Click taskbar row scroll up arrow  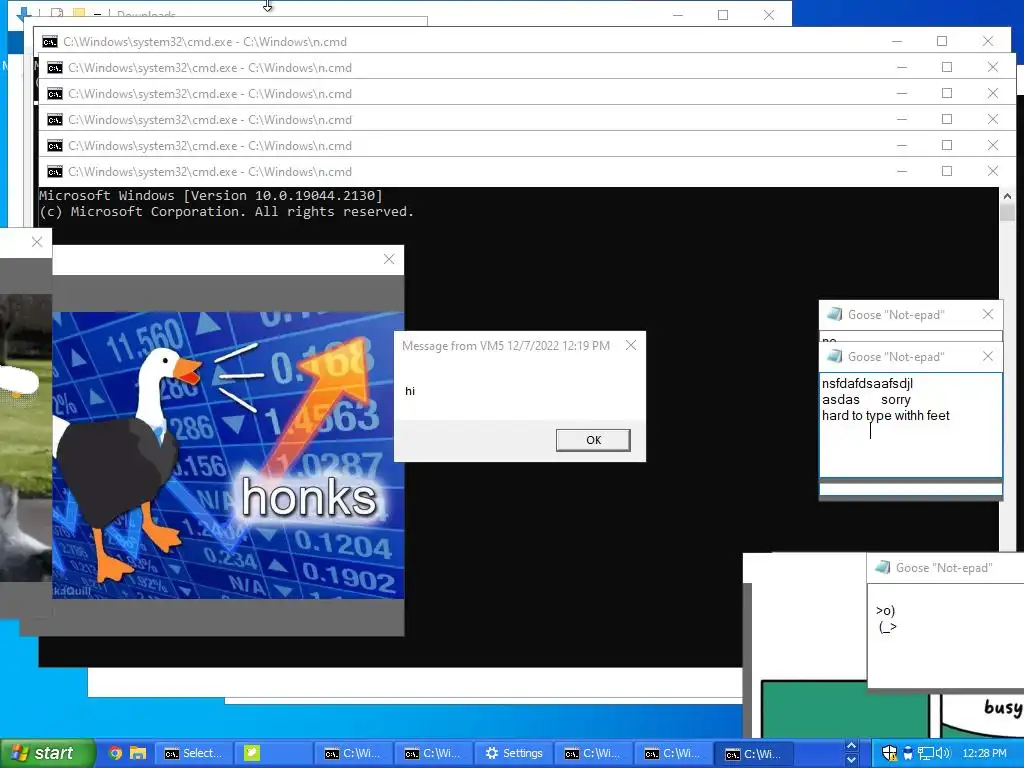(851, 746)
